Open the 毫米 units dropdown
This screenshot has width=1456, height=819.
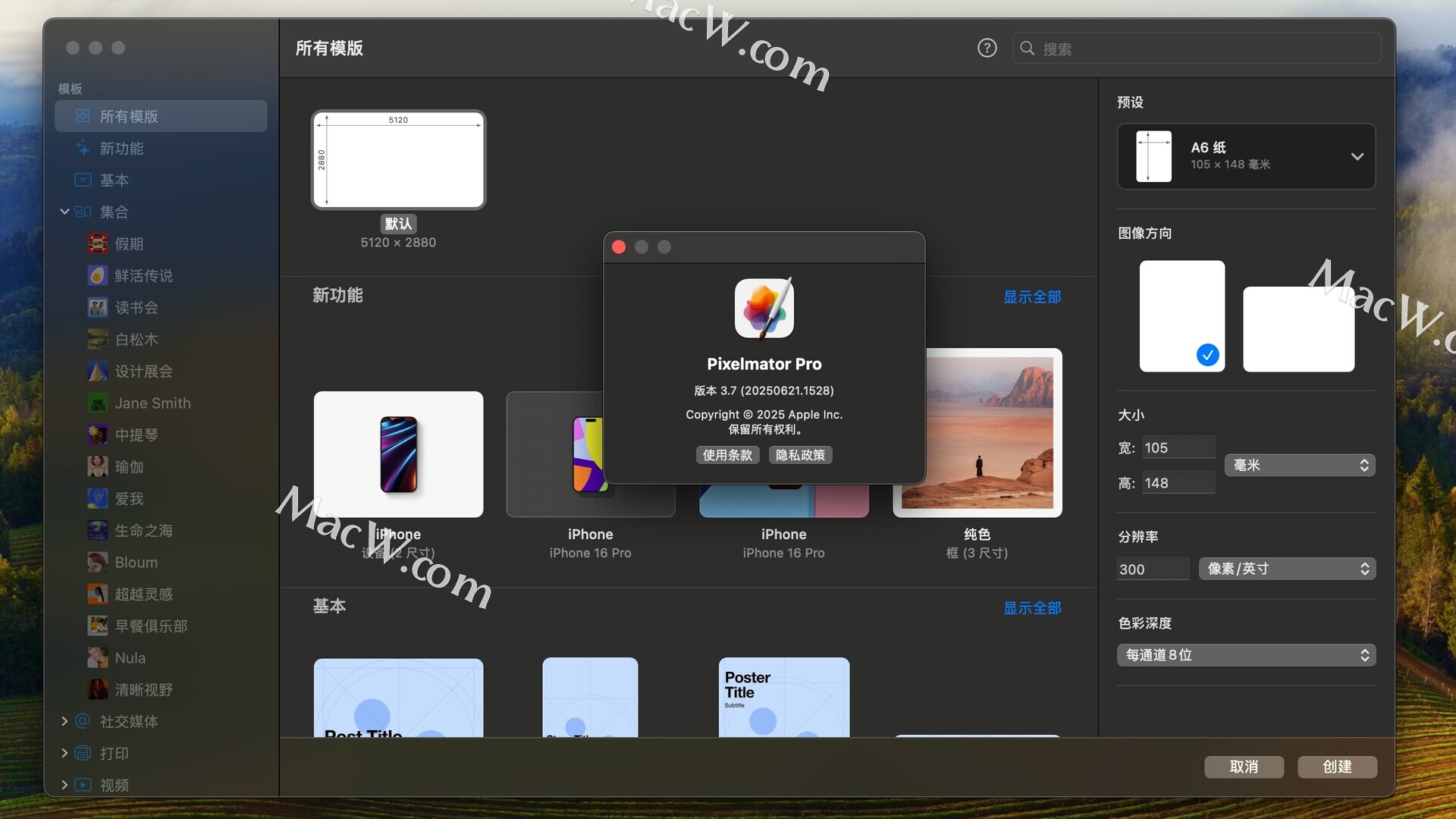click(1299, 465)
